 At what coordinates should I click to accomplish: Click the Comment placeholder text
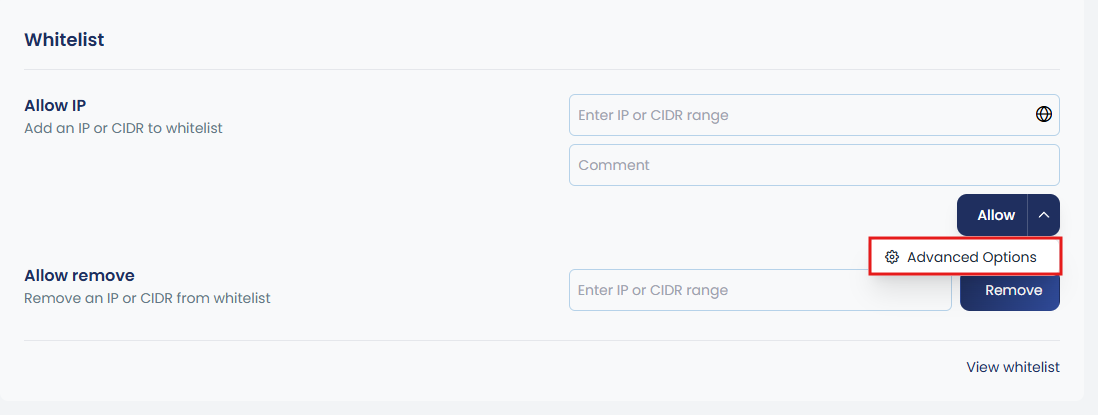point(613,165)
